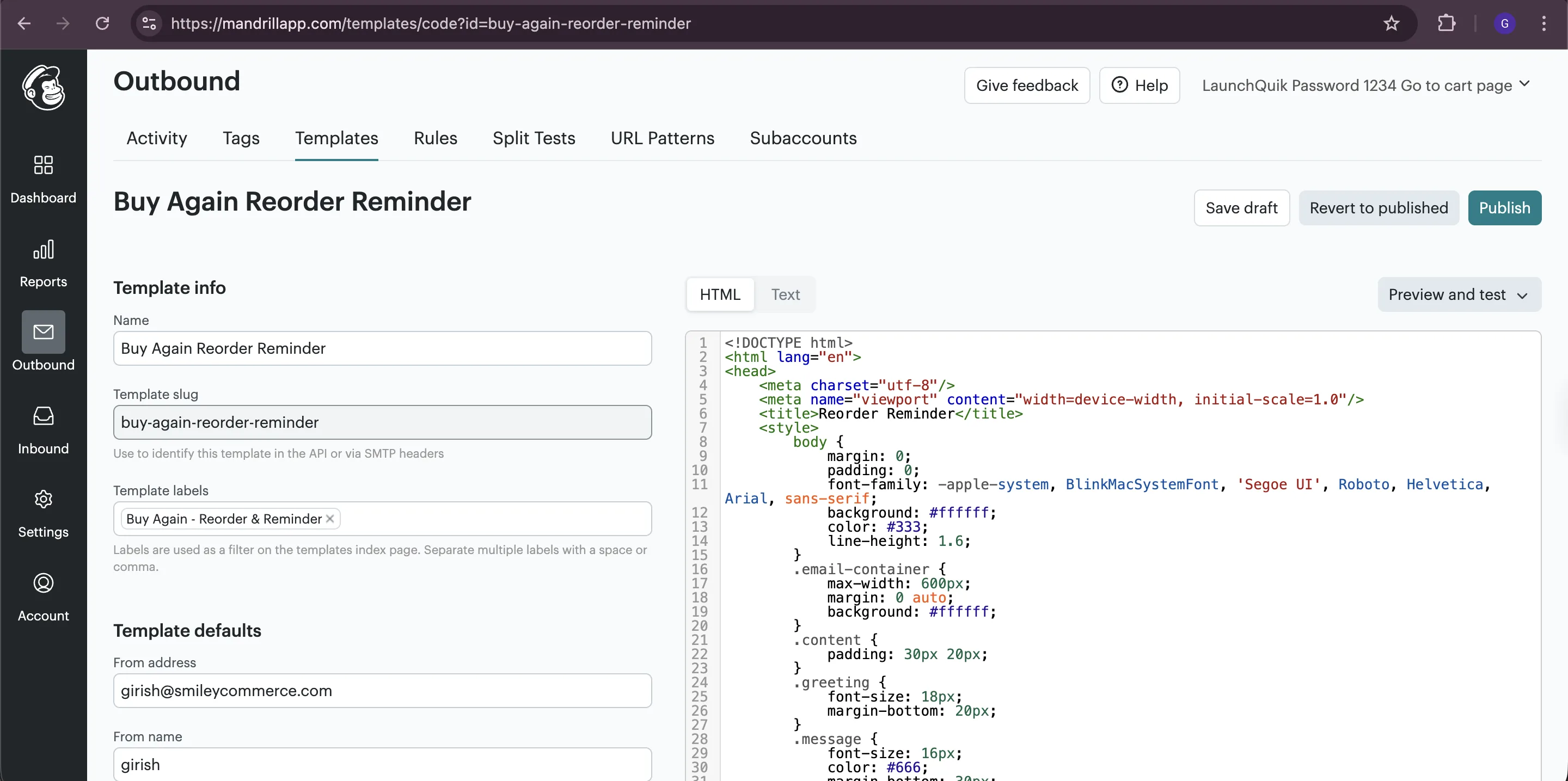
Task: Open browser extensions puzzle icon
Action: 1446,24
